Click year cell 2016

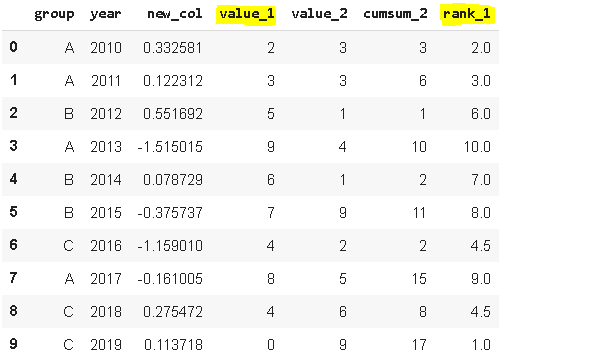pos(106,246)
